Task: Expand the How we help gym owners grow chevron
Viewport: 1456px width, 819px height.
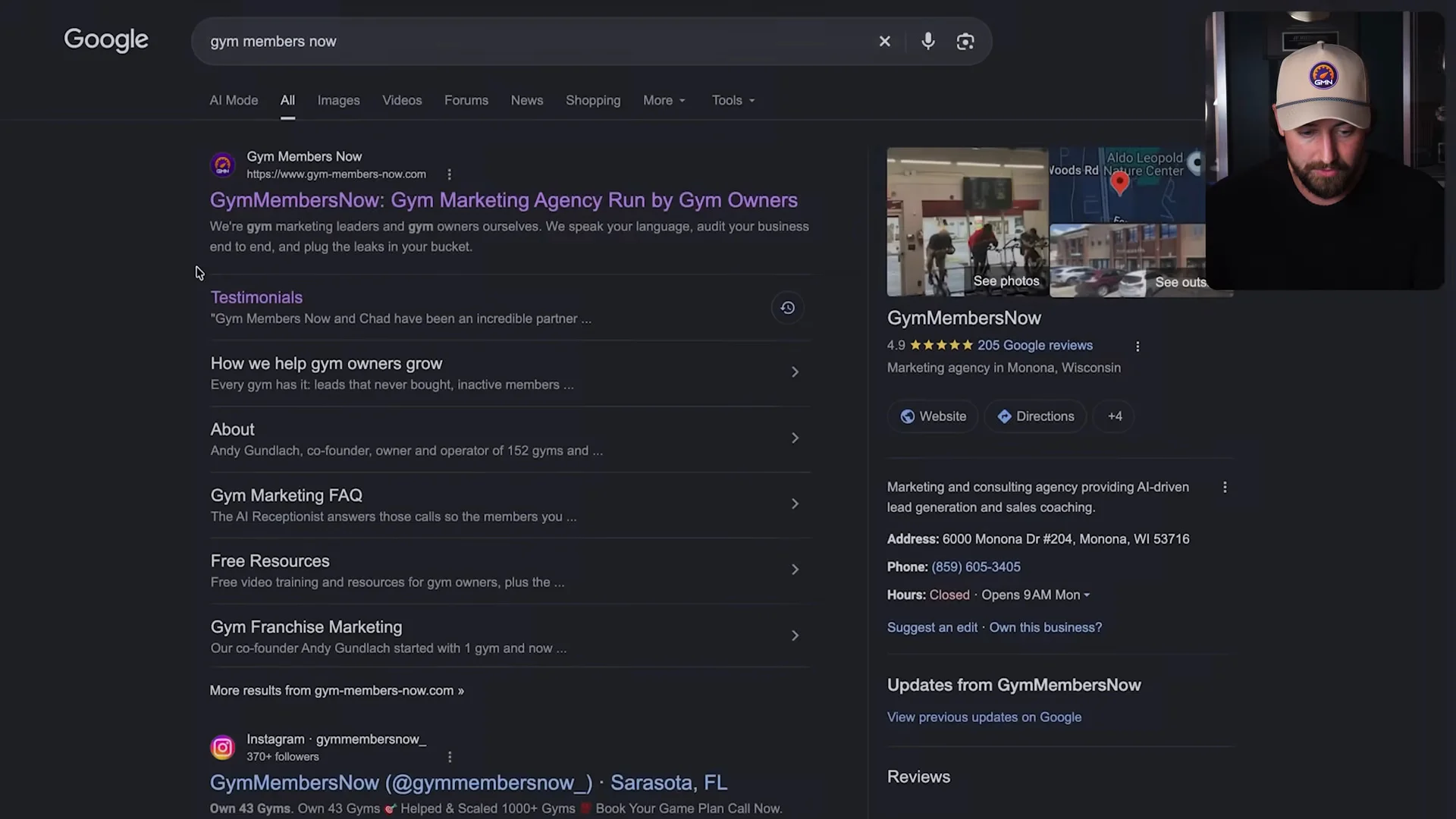Action: point(795,372)
